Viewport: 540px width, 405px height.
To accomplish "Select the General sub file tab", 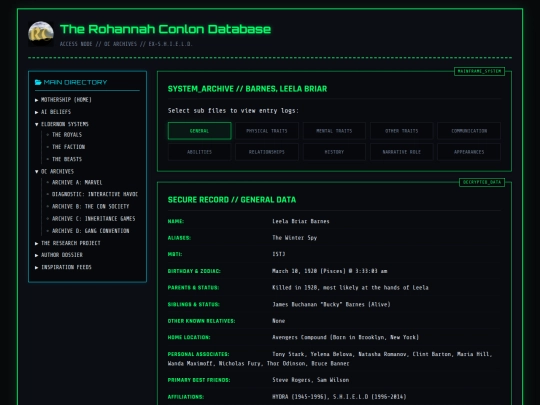I will tap(199, 131).
